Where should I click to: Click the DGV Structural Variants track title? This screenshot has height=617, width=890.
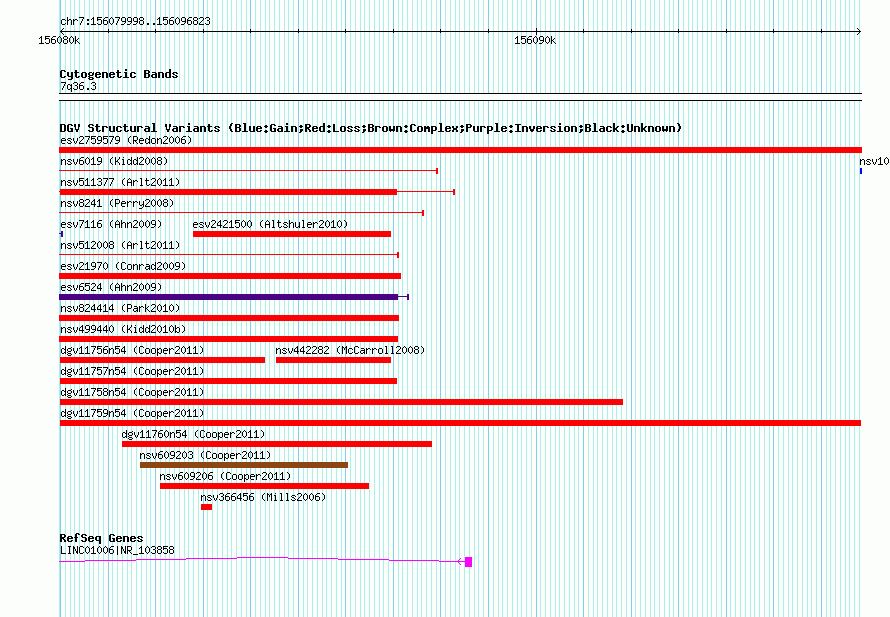[x=371, y=128]
